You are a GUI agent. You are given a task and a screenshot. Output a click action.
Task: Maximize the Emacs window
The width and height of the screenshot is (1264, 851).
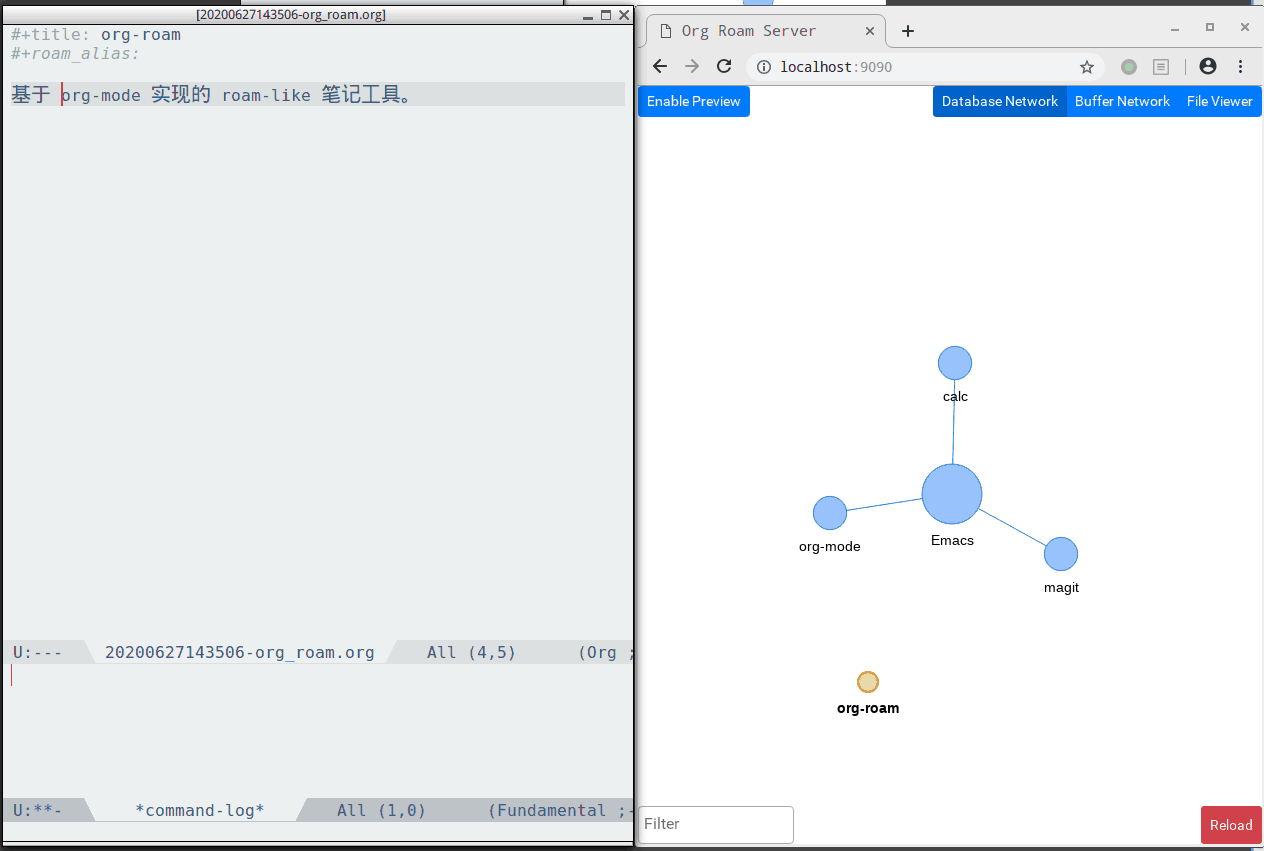pos(606,15)
